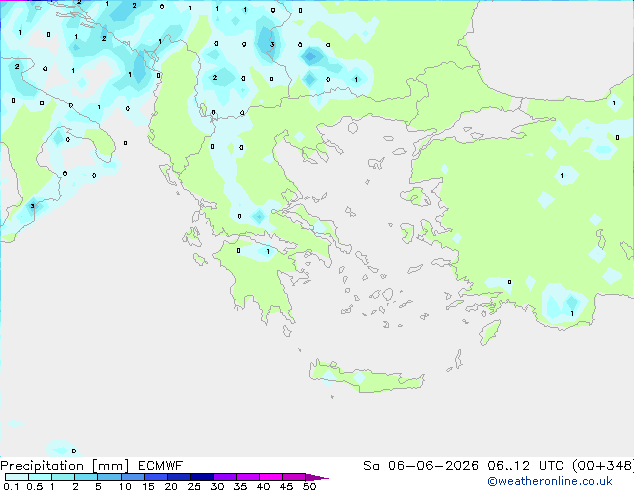Click the 0.1–0.5 mm legend color swatch
The height and width of the screenshot is (490, 634).
pos(17,477)
